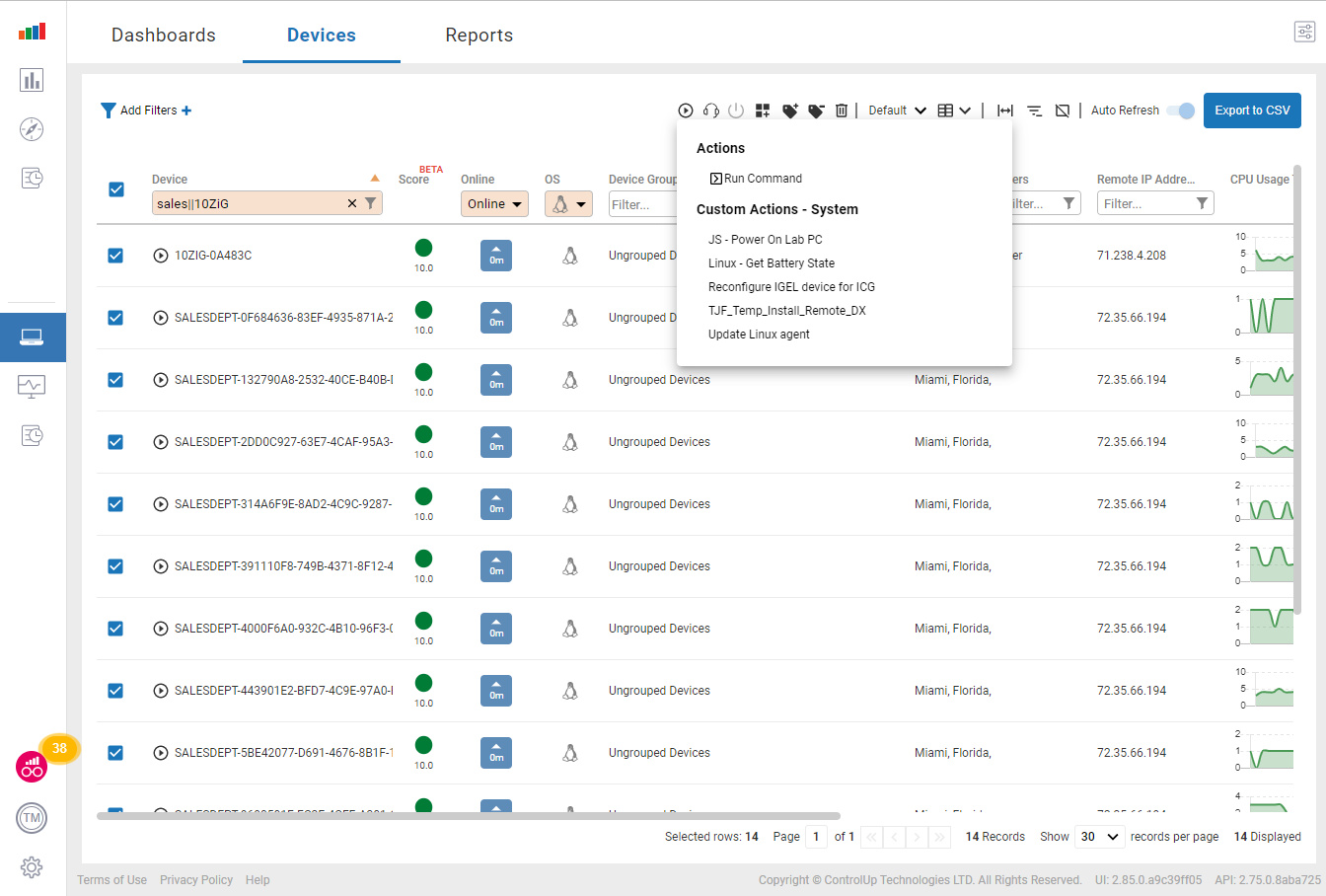Click the Export to CSV button

pos(1252,111)
